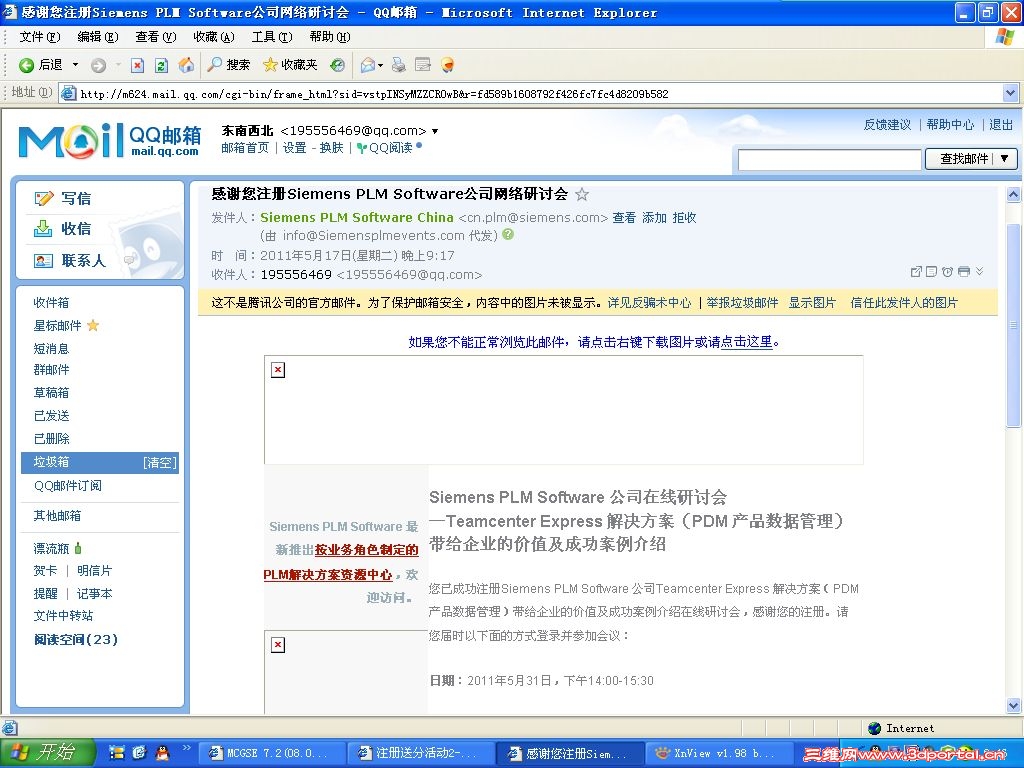Open the Forward history dropdown arrow

118,65
